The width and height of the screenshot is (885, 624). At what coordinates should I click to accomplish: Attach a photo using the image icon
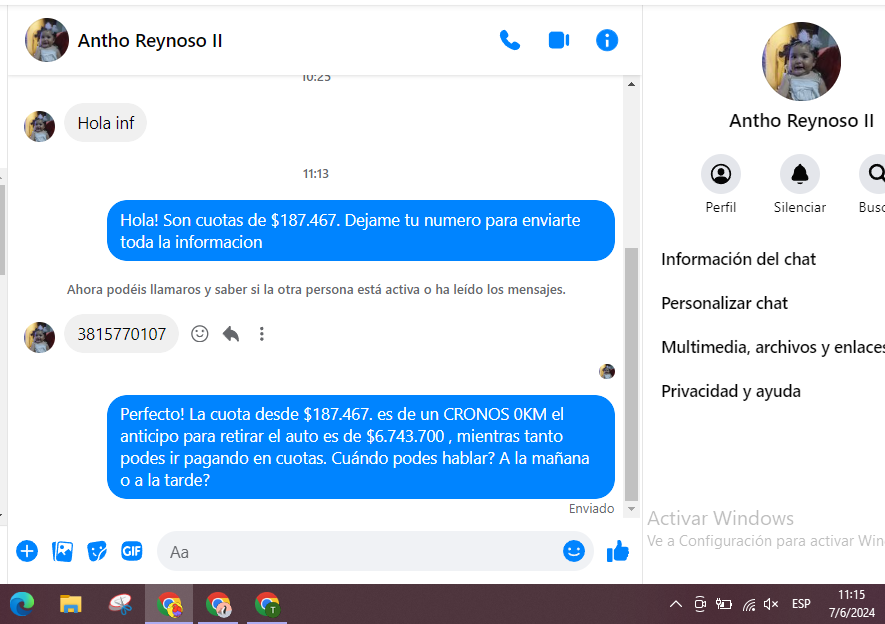click(x=62, y=551)
